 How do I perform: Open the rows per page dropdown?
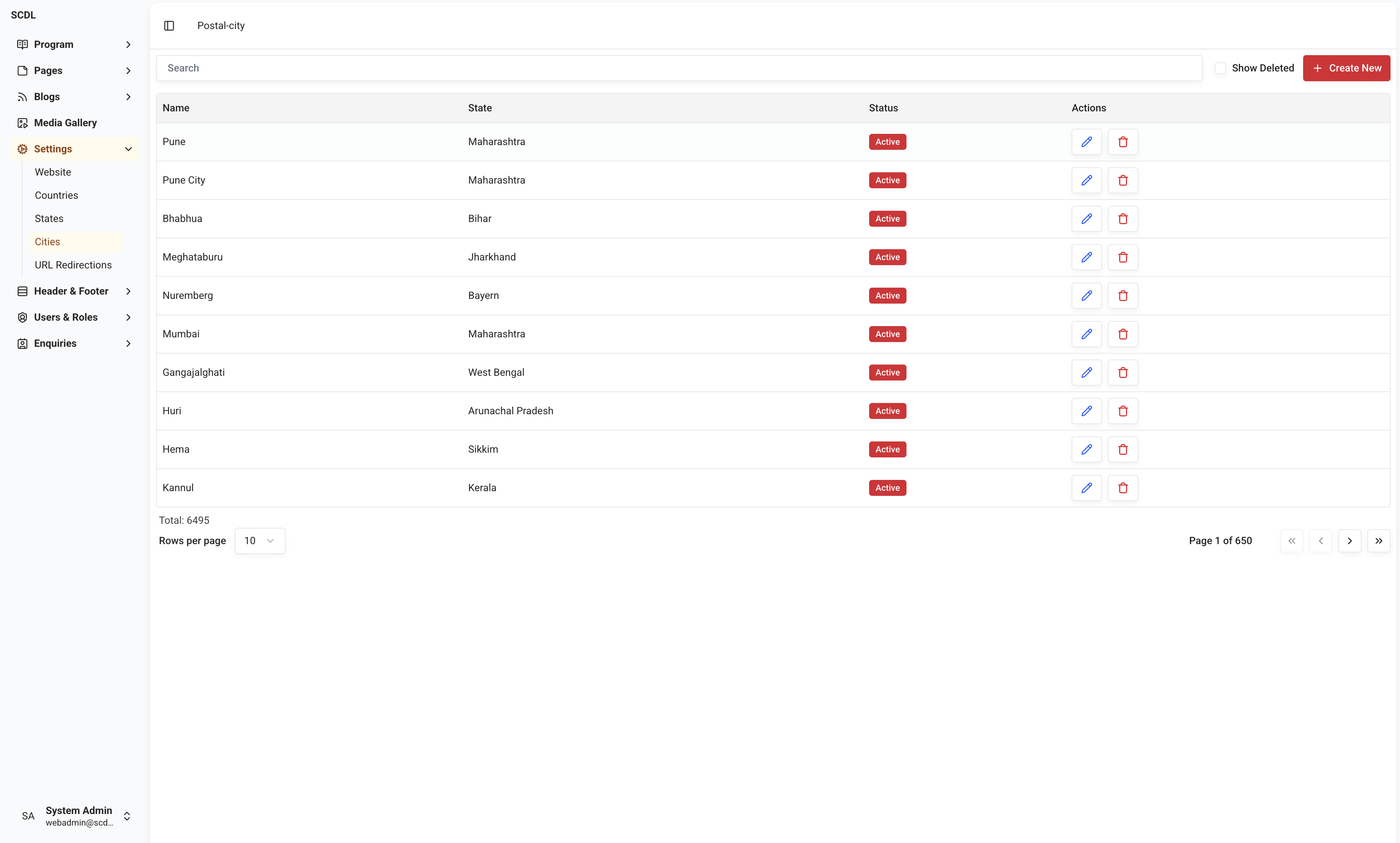(260, 541)
